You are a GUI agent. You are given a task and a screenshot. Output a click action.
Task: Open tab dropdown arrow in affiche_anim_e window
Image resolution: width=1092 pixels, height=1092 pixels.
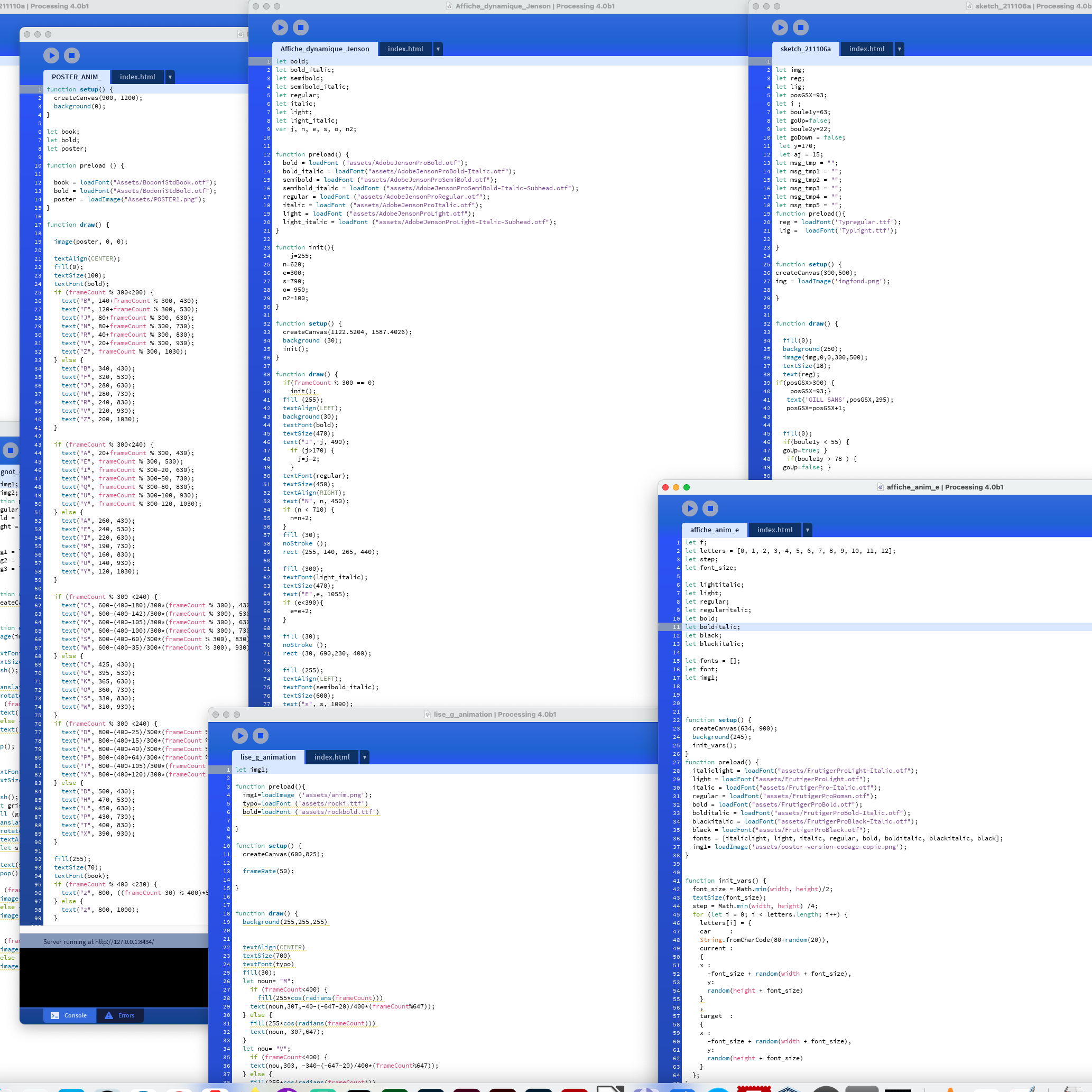coord(808,530)
